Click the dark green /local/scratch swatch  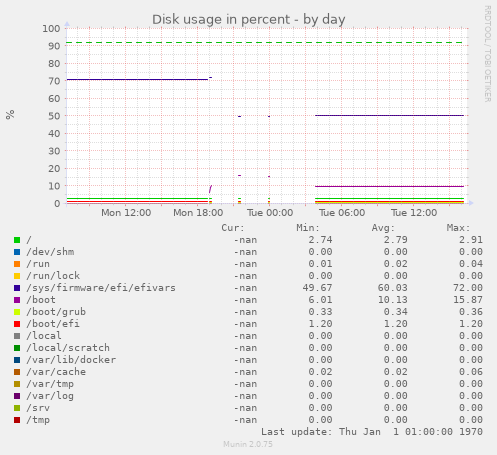point(17,348)
